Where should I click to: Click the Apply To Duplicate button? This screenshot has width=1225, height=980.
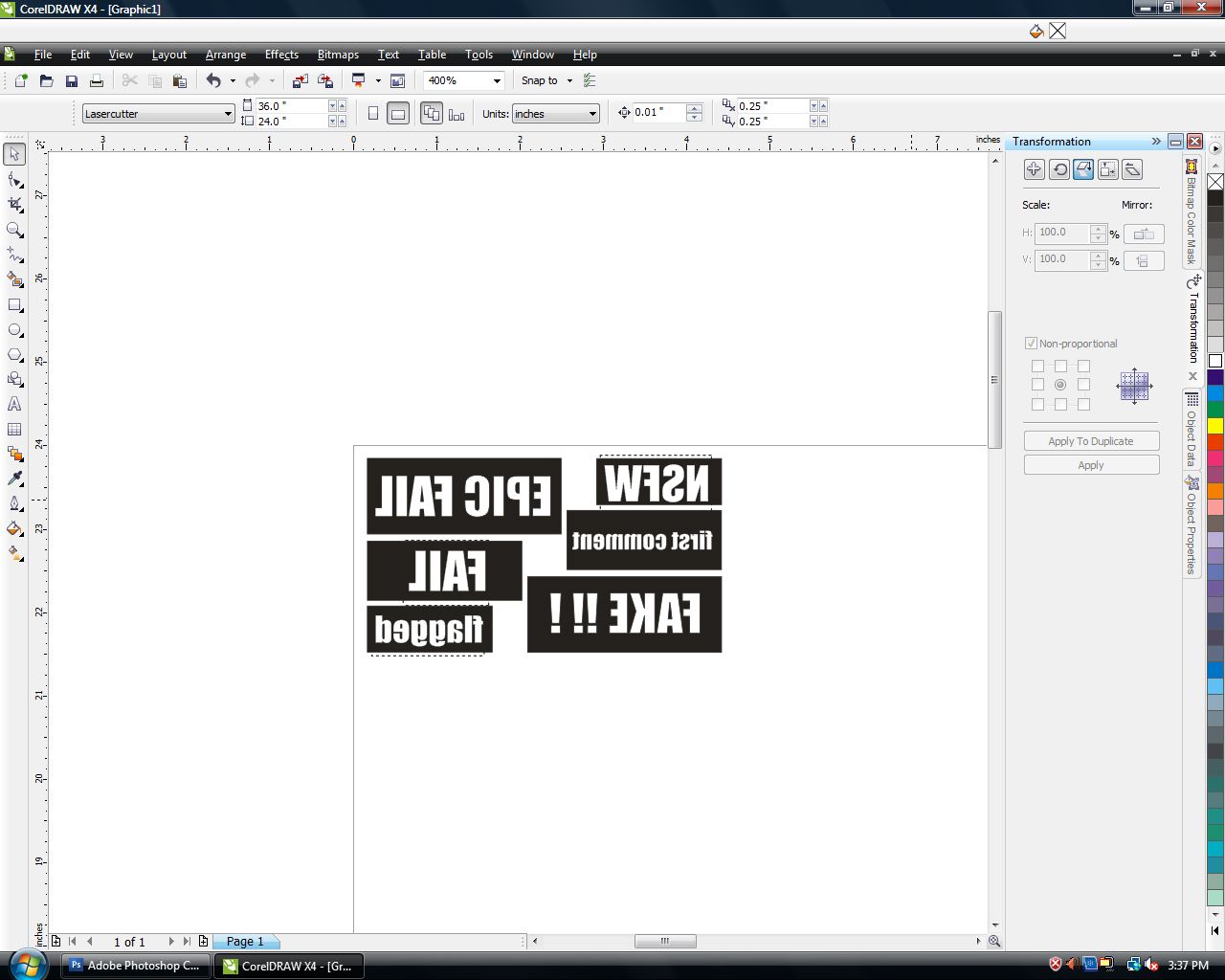point(1091,441)
